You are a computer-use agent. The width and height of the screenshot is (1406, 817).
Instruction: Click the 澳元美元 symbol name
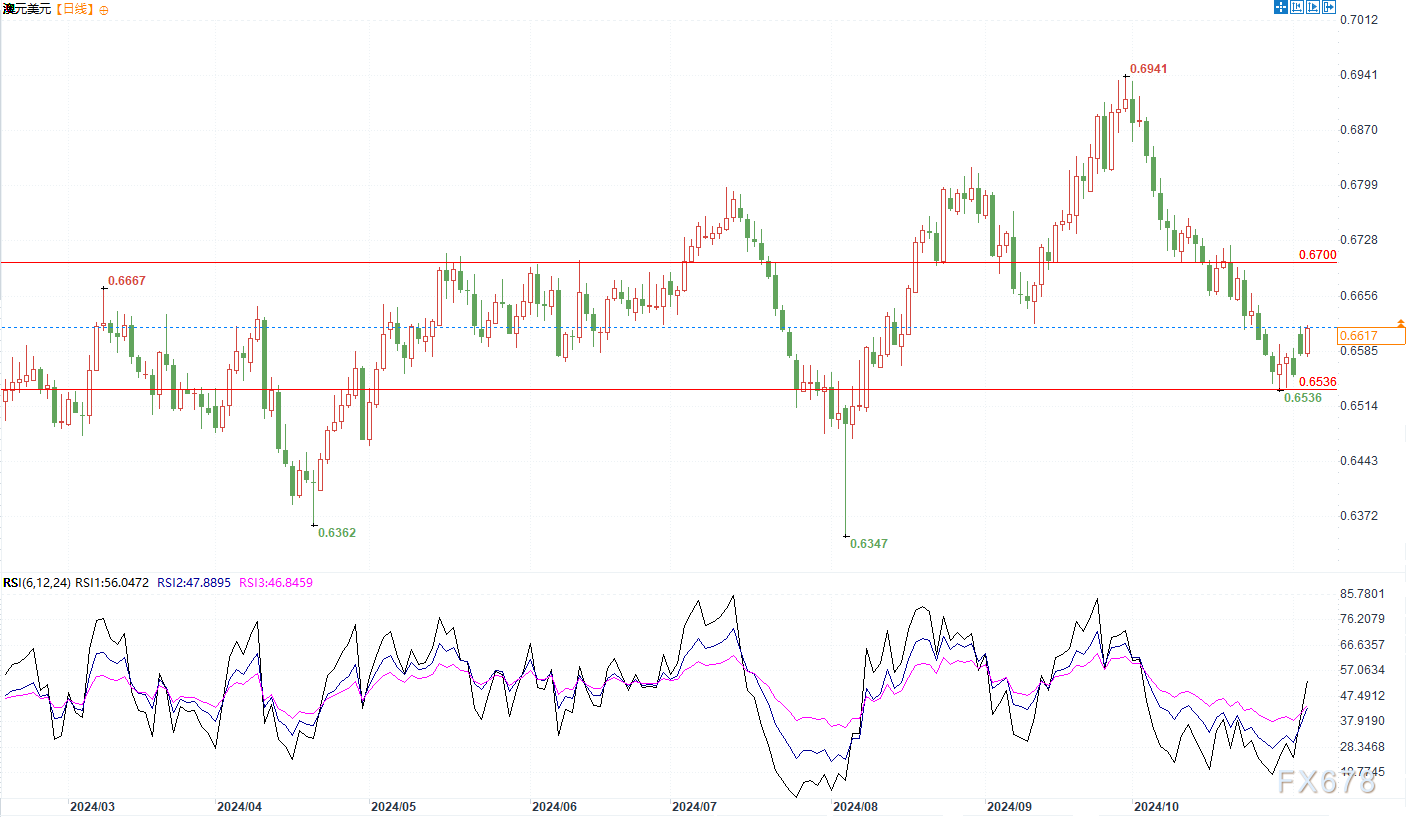pyautogui.click(x=25, y=9)
